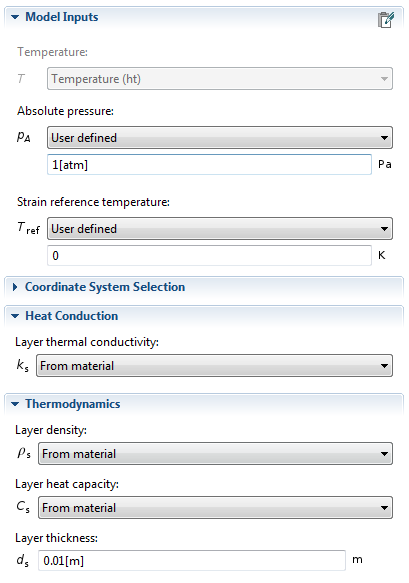Open the Layer density dropdown

tap(215, 454)
